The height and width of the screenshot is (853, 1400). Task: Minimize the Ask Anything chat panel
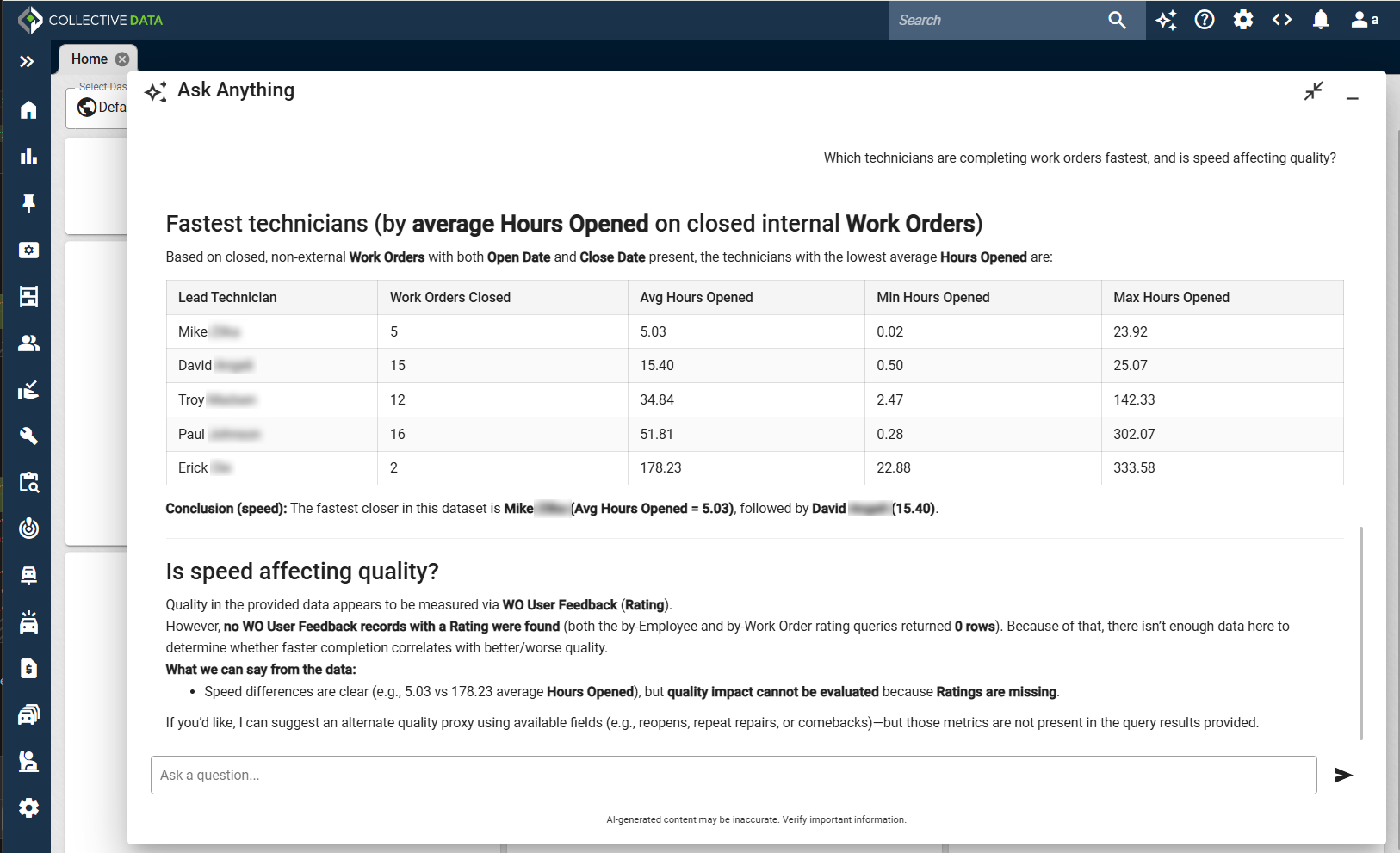1352,98
